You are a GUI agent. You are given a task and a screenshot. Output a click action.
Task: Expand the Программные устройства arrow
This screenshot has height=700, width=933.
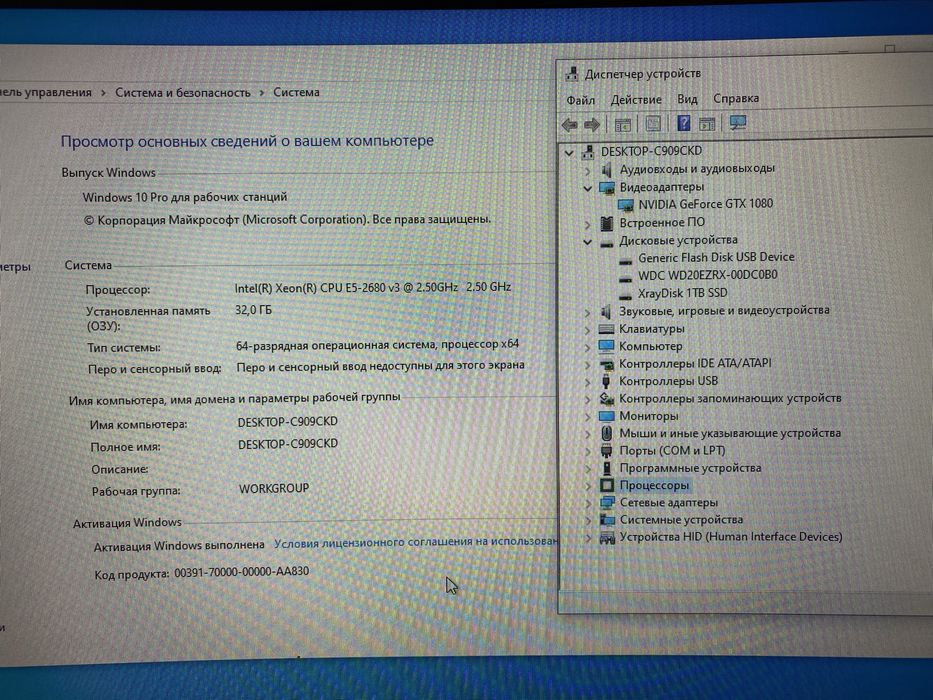click(588, 469)
